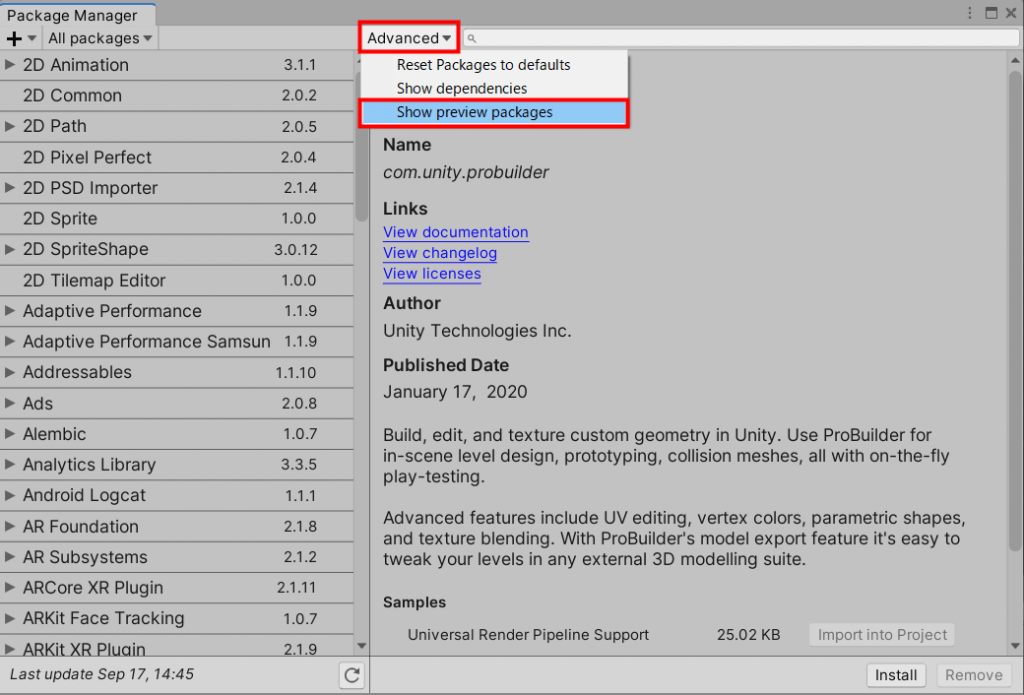Click the Remove button
Screen dimensions: 1024x695
coord(974,675)
